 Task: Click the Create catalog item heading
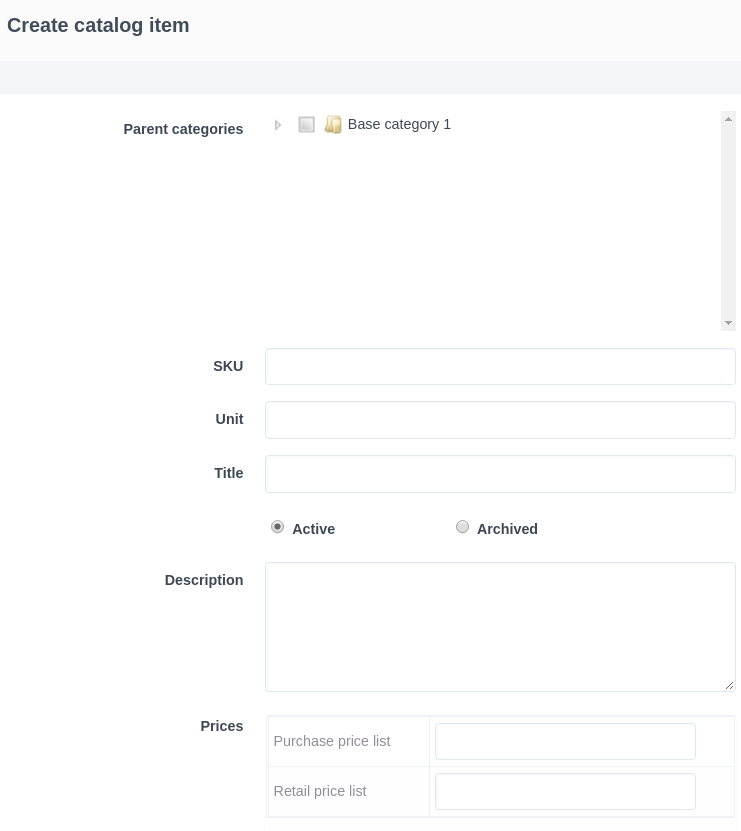pyautogui.click(x=98, y=26)
